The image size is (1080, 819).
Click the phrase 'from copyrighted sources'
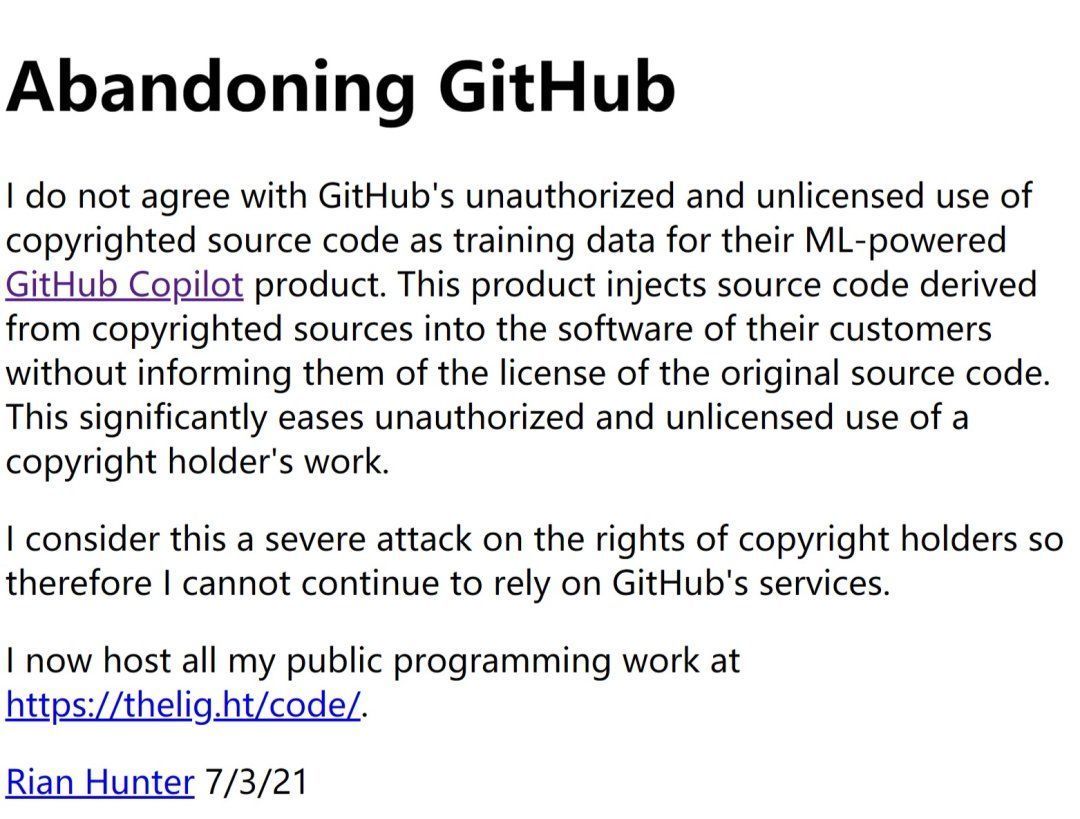[210, 329]
